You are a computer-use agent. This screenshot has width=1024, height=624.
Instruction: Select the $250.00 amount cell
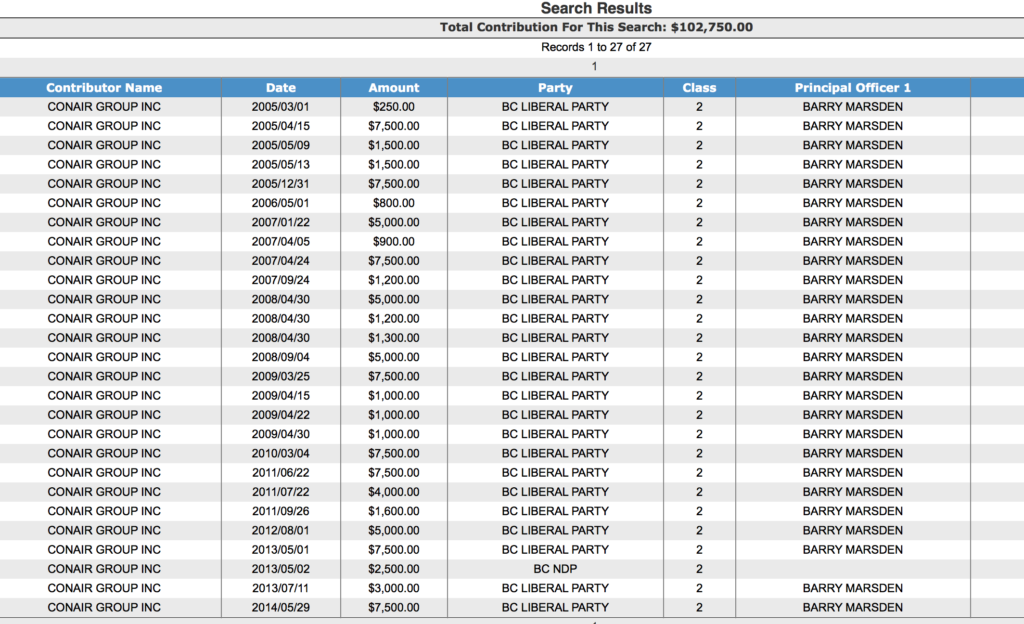coord(394,107)
